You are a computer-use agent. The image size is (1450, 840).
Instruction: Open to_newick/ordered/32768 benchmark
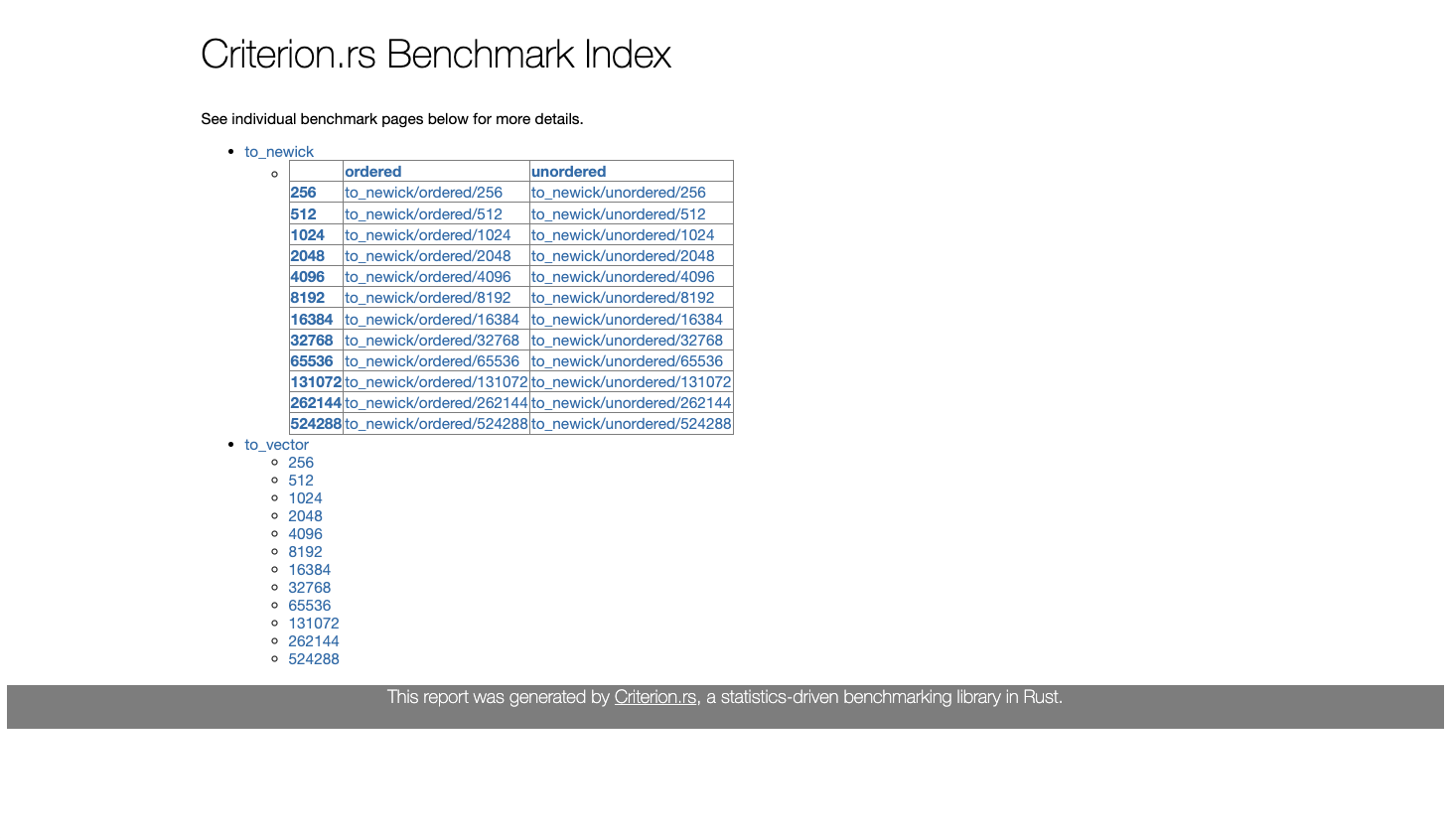coord(432,341)
